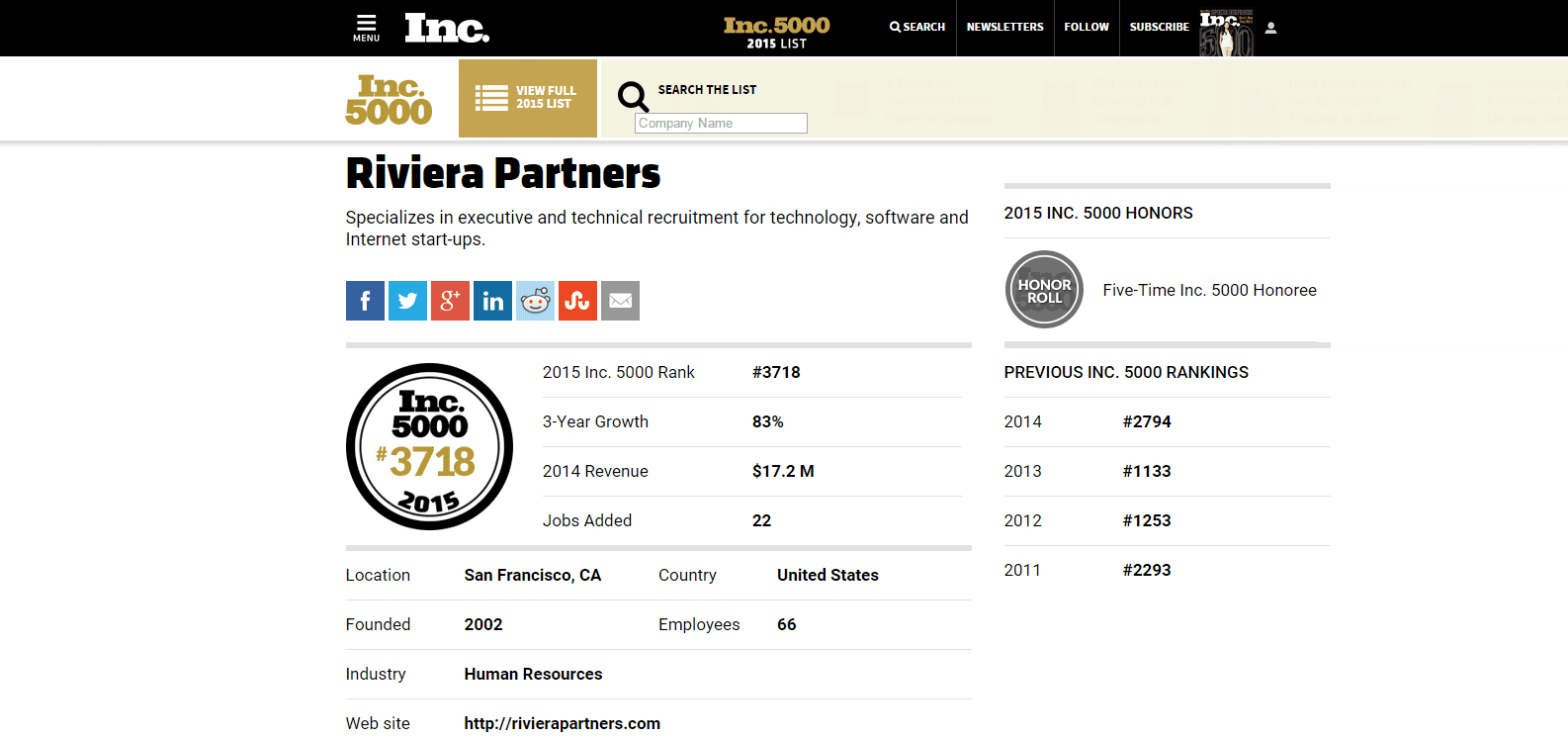Click the Inc. 5000 #3718 rank badge

point(429,446)
